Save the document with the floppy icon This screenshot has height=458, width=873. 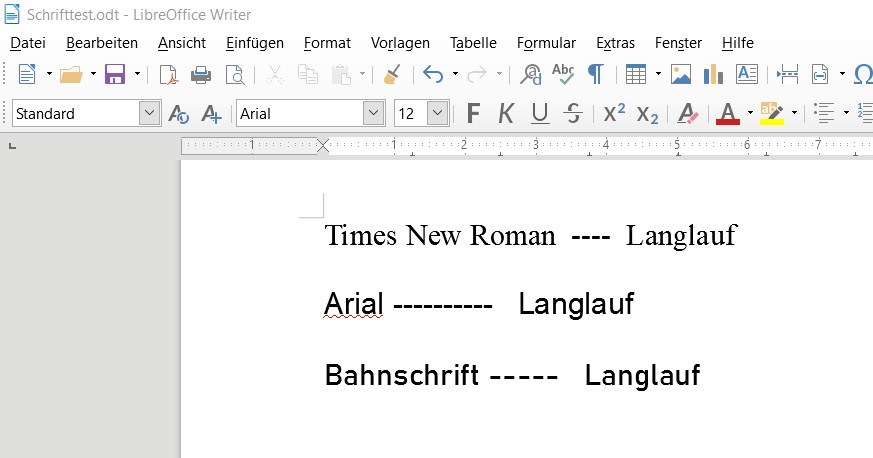[x=115, y=74]
